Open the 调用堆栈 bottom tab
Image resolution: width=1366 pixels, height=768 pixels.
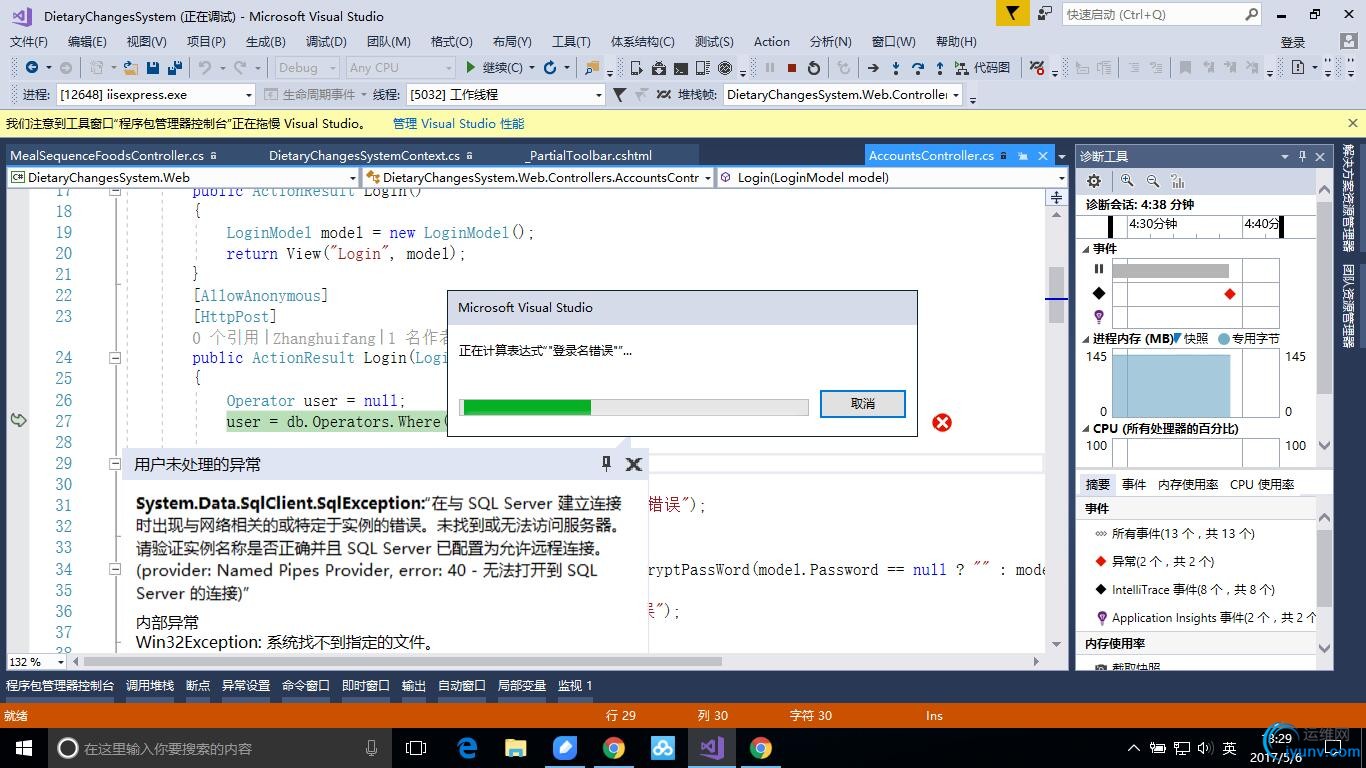point(150,686)
